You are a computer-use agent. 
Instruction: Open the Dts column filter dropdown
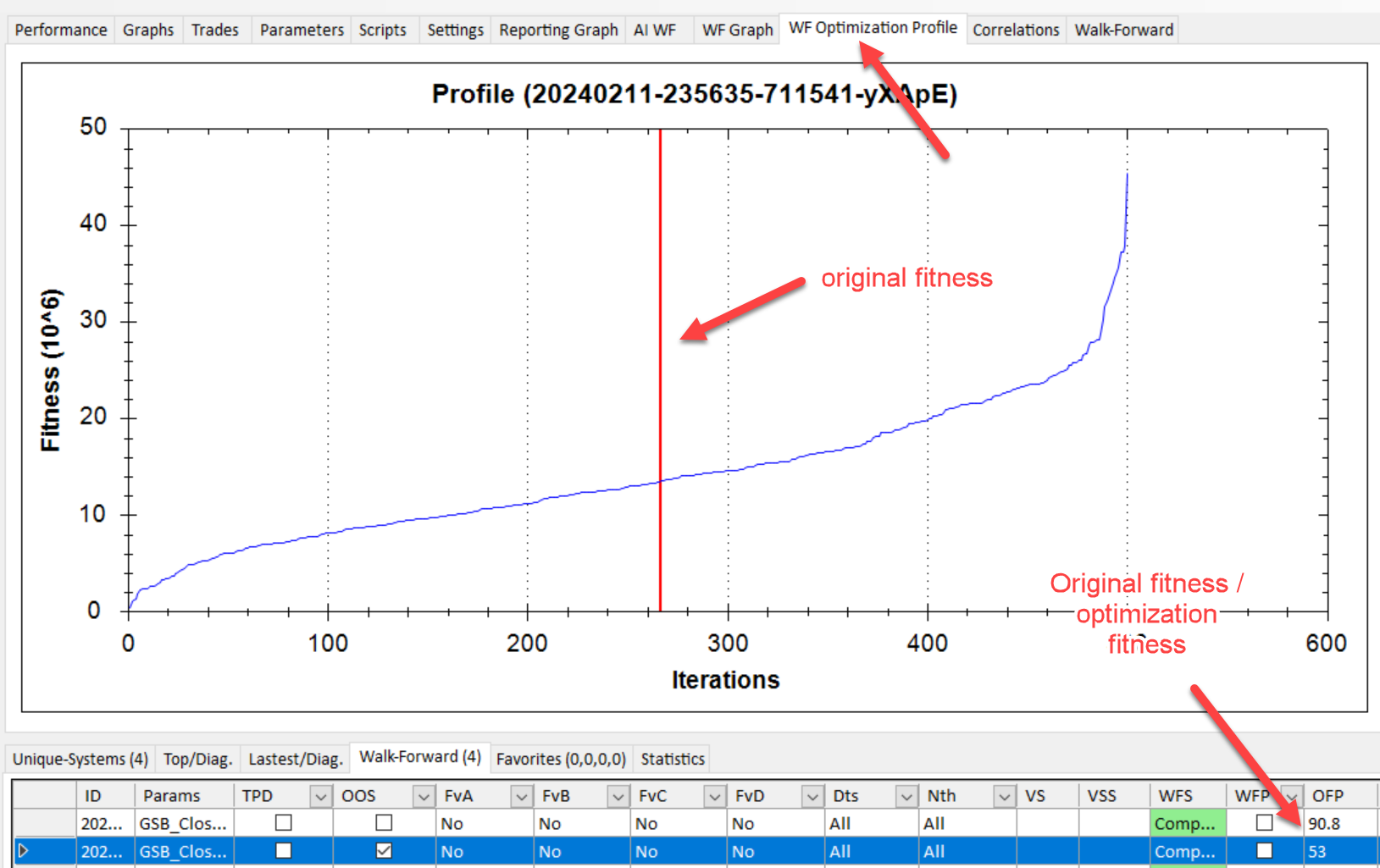tap(906, 797)
